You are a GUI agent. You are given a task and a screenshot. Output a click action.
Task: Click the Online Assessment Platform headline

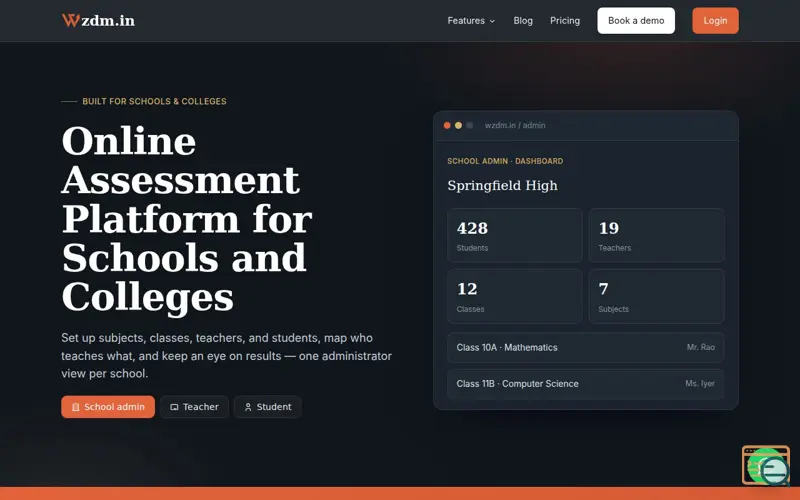pyautogui.click(x=187, y=218)
